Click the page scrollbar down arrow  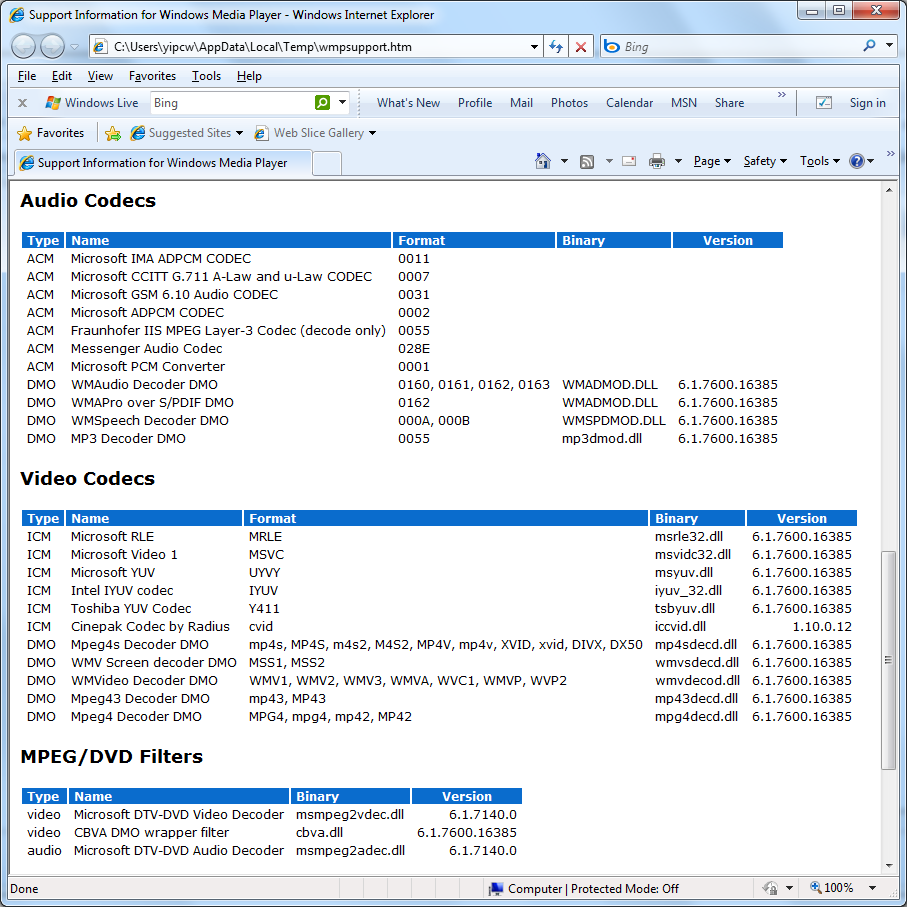click(889, 865)
